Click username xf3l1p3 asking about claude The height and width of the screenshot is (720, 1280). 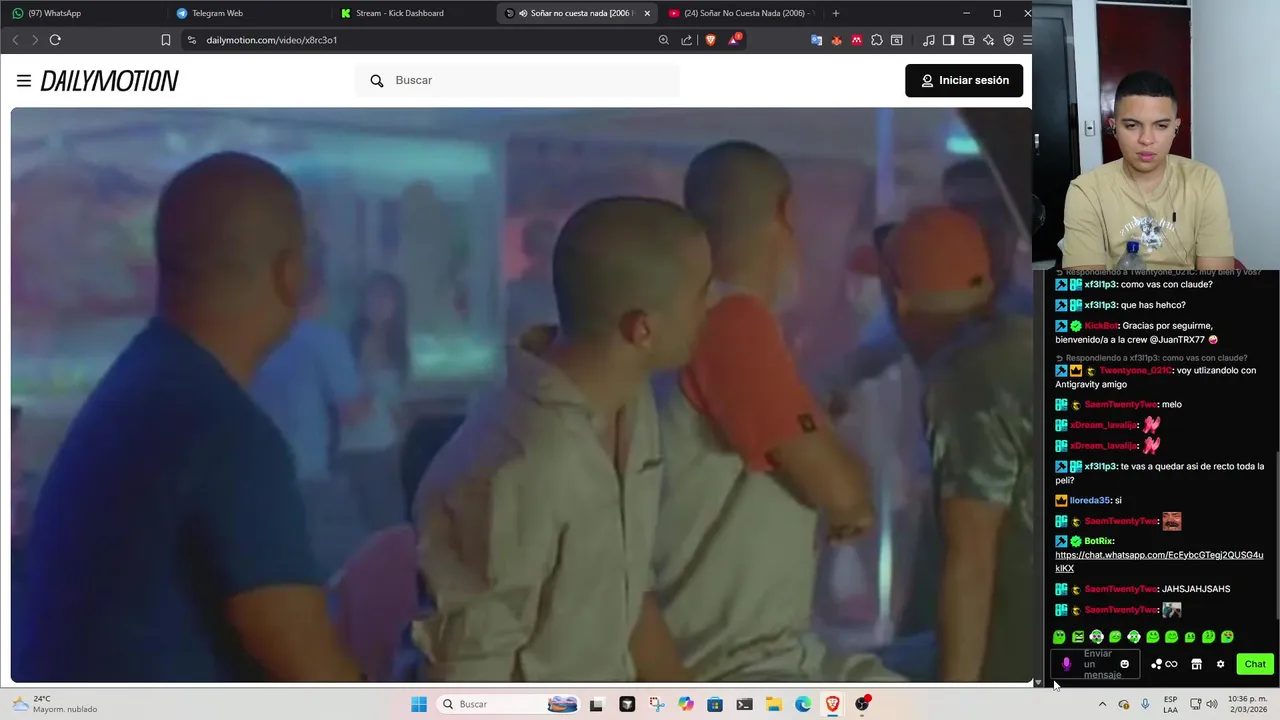tap(1100, 284)
